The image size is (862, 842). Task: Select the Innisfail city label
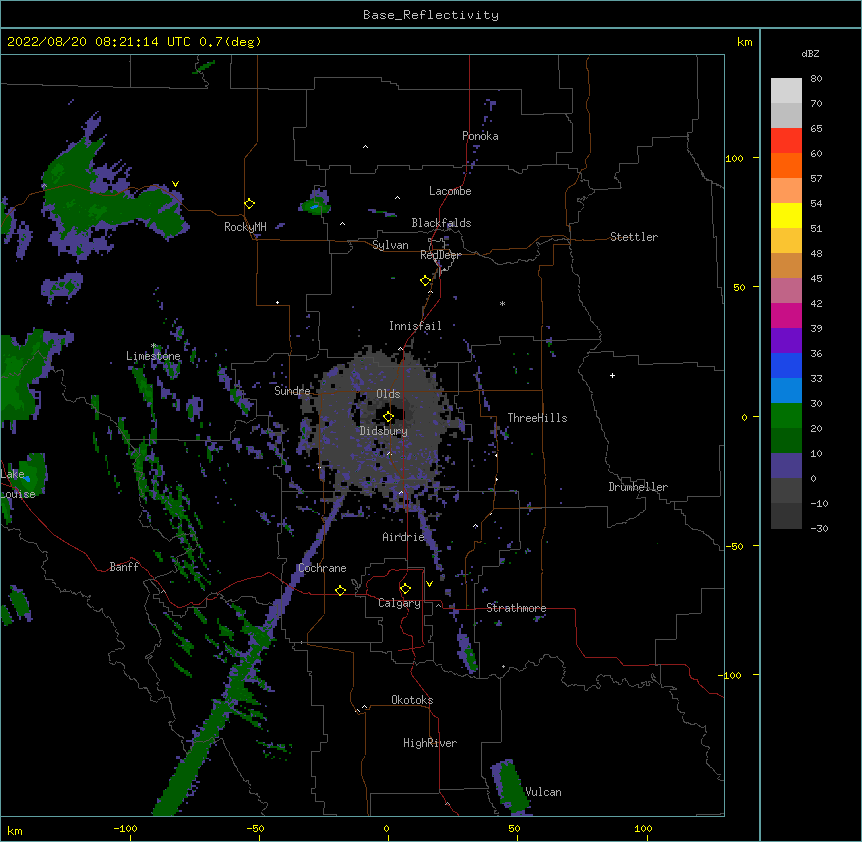(x=415, y=326)
